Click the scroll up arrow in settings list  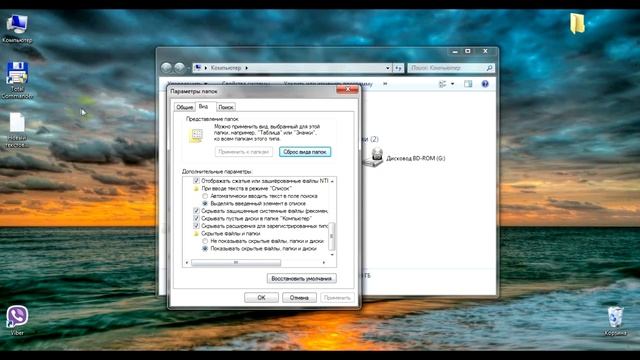pyautogui.click(x=332, y=181)
